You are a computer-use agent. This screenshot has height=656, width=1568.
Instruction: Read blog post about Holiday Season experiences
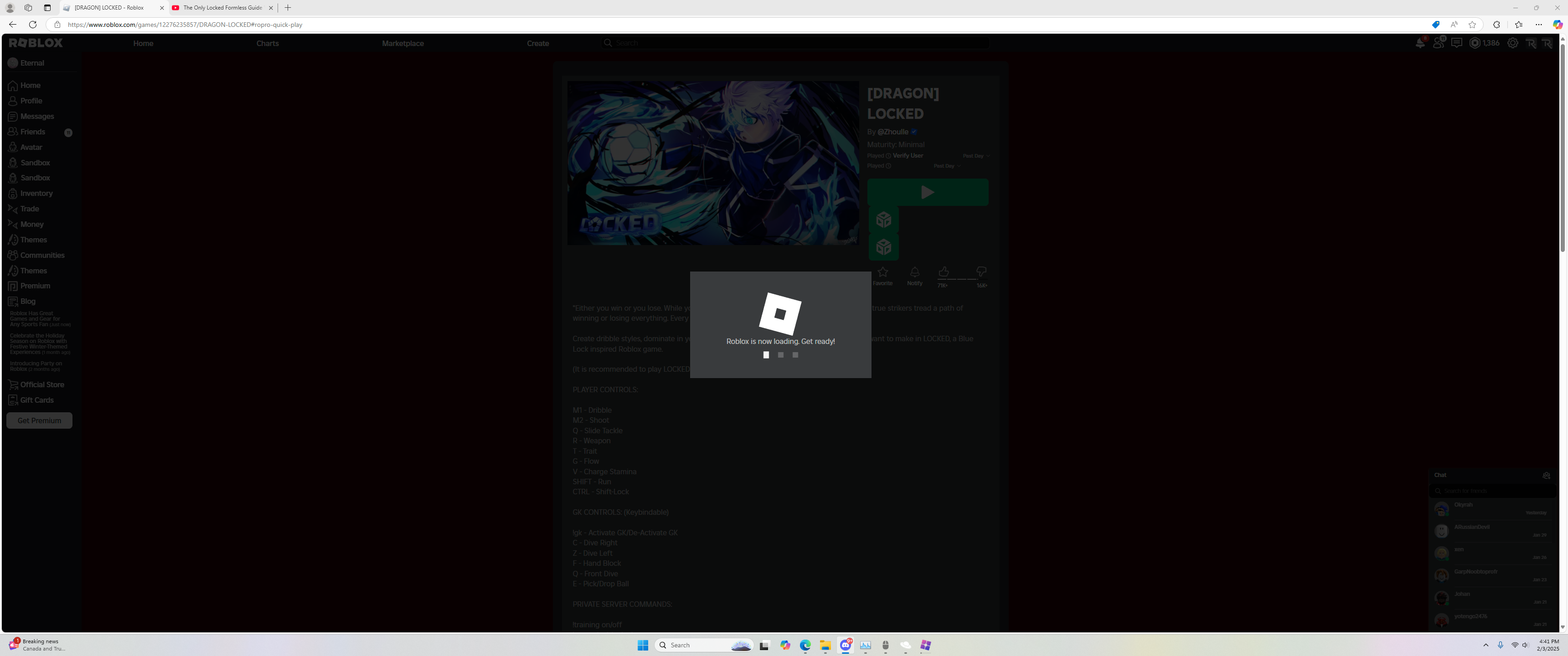tap(40, 344)
